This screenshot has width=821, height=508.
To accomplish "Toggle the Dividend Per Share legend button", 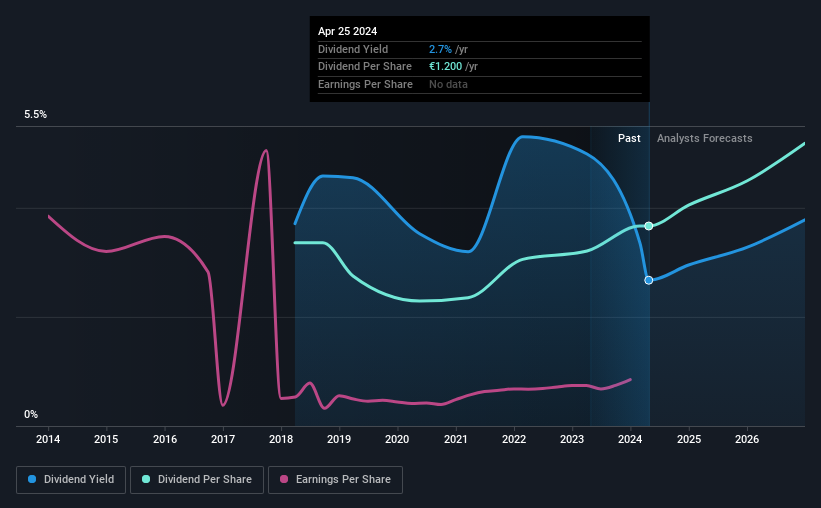I will 197,480.
